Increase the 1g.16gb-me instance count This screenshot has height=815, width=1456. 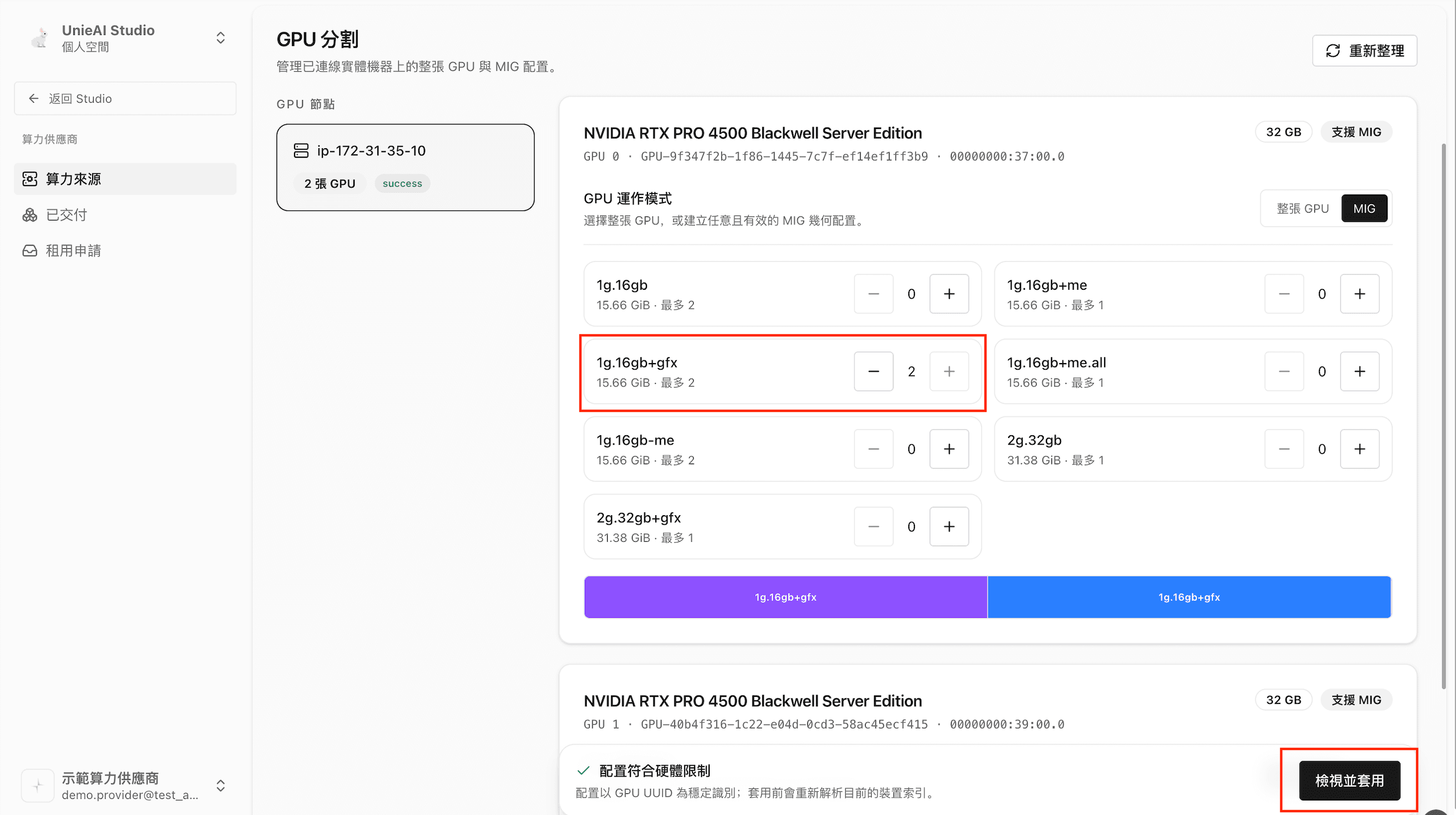(x=949, y=449)
